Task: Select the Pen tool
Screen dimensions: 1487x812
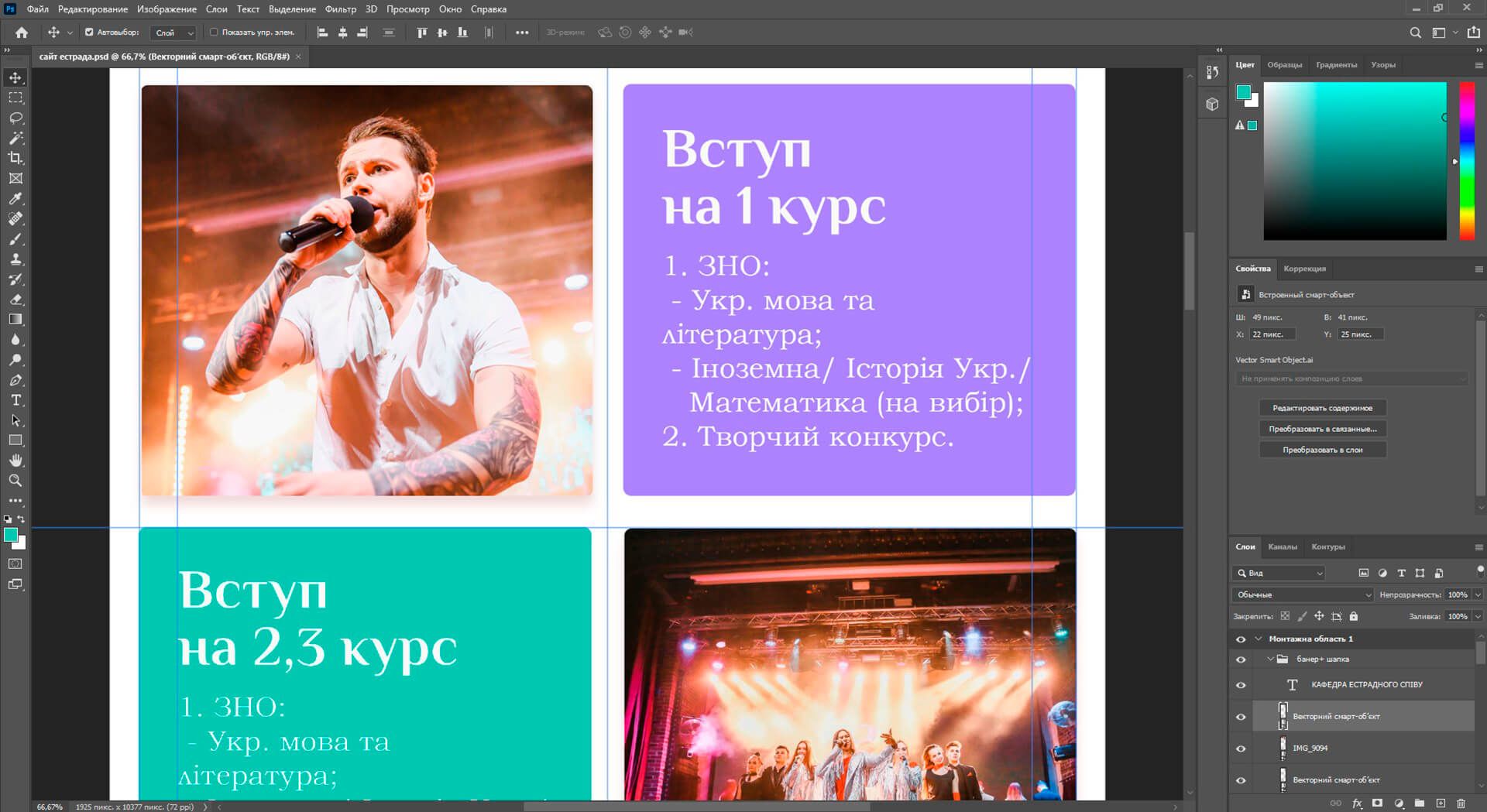Action: tap(15, 380)
